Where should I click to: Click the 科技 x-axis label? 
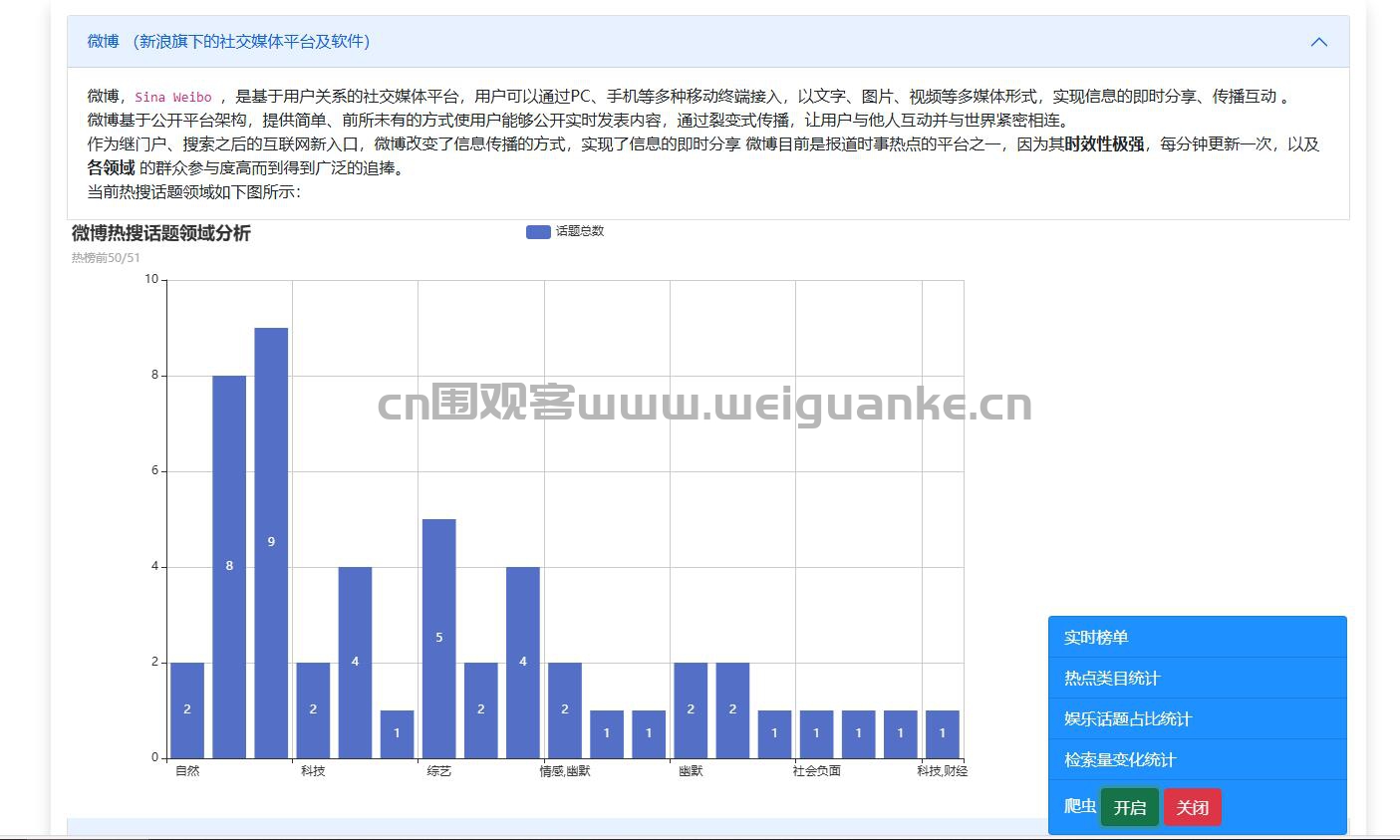pos(313,771)
